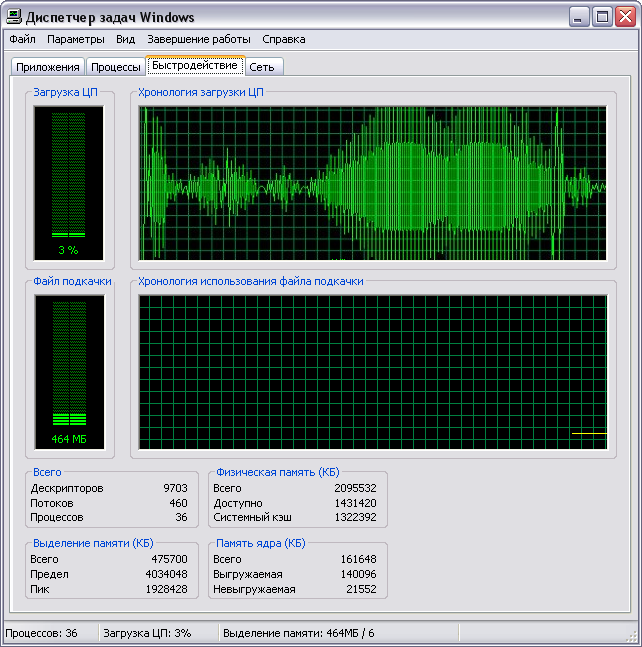Close the Task Manager window
The height and width of the screenshot is (647, 642).
(625, 17)
